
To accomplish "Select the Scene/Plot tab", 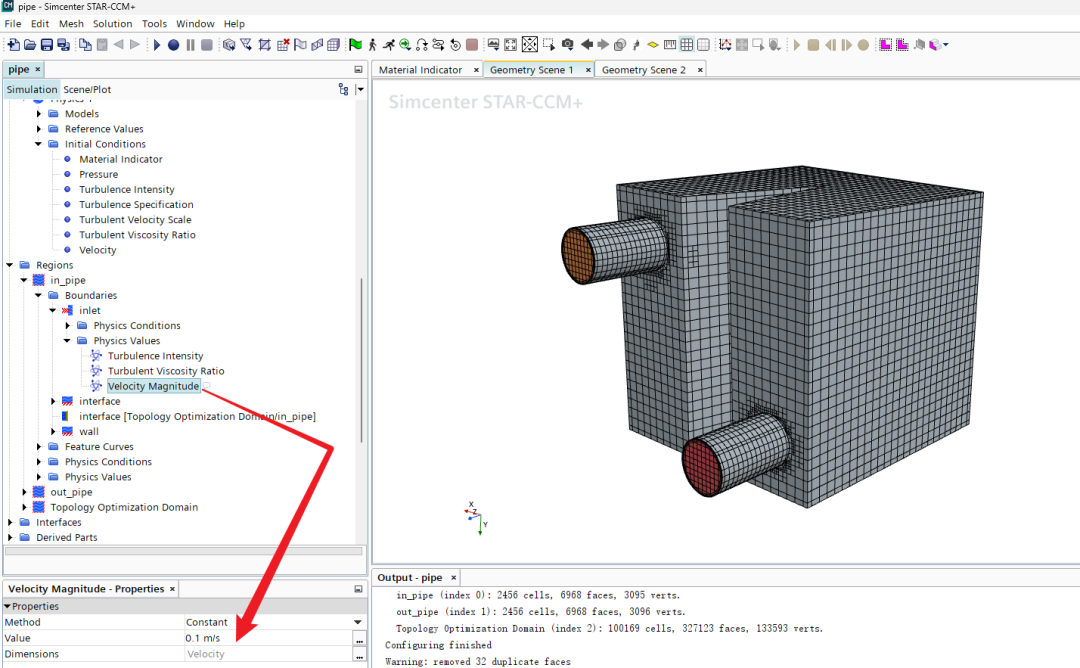I will tap(87, 90).
